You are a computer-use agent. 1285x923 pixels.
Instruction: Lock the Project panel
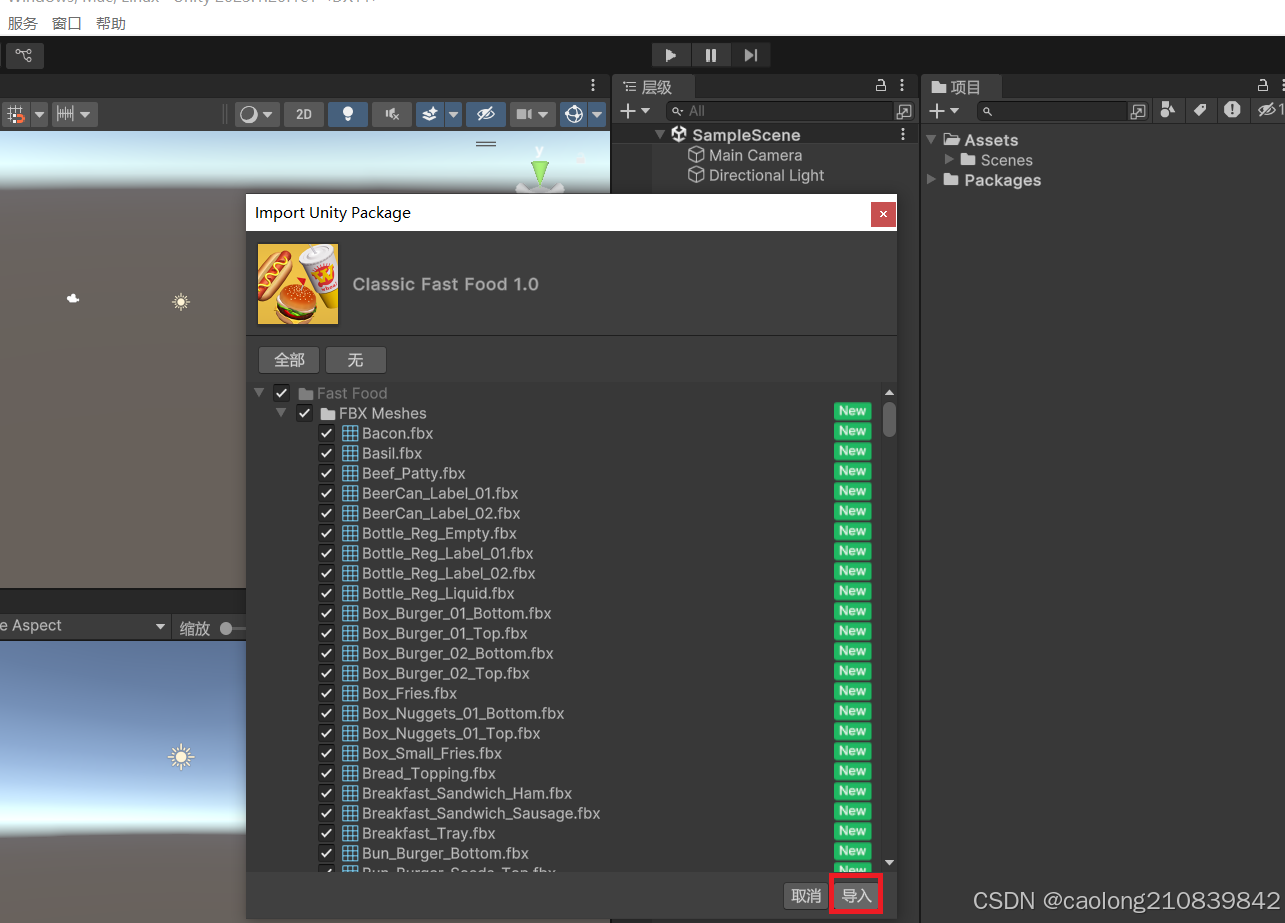click(x=1263, y=86)
